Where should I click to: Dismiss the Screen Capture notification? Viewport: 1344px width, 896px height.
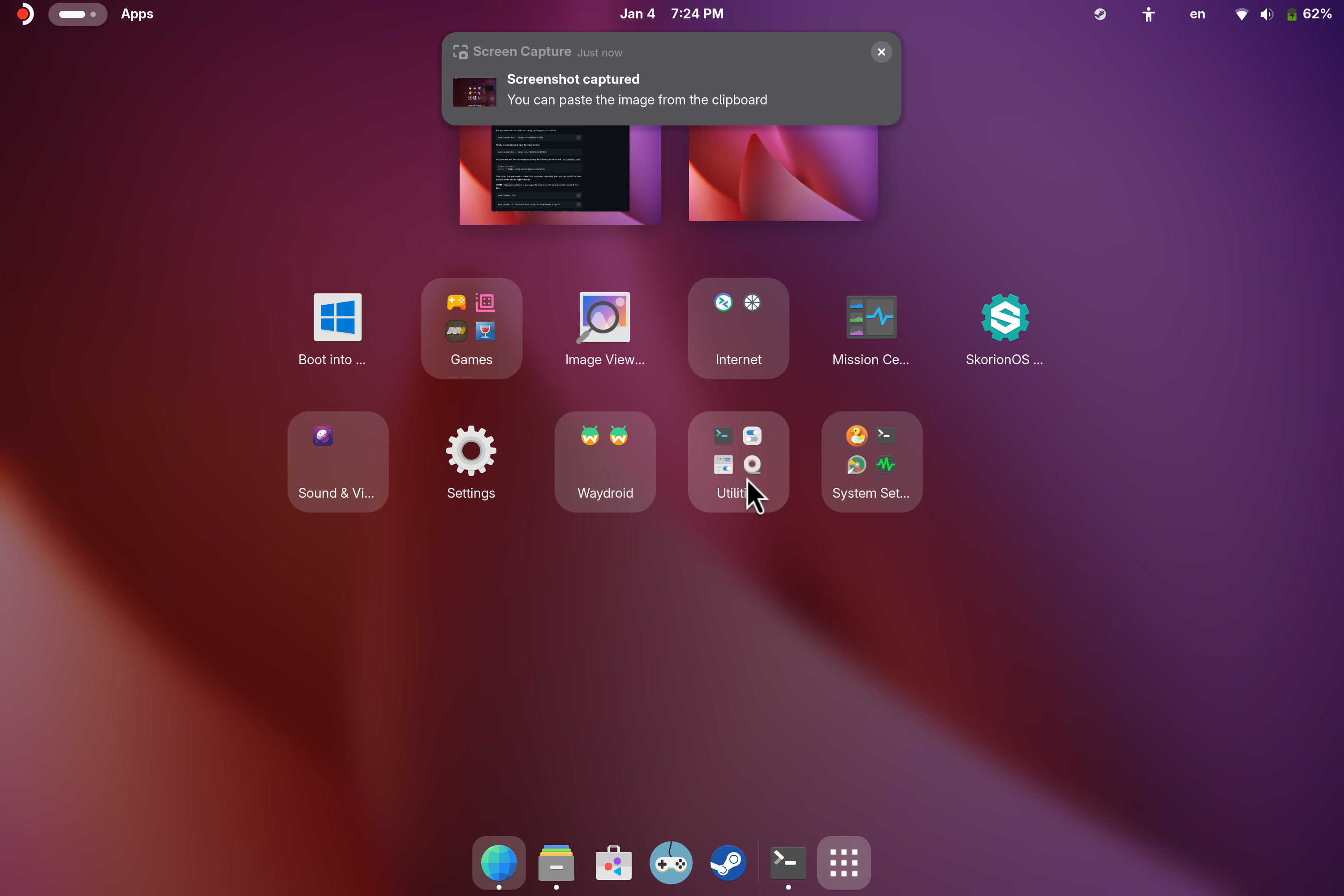(x=881, y=52)
